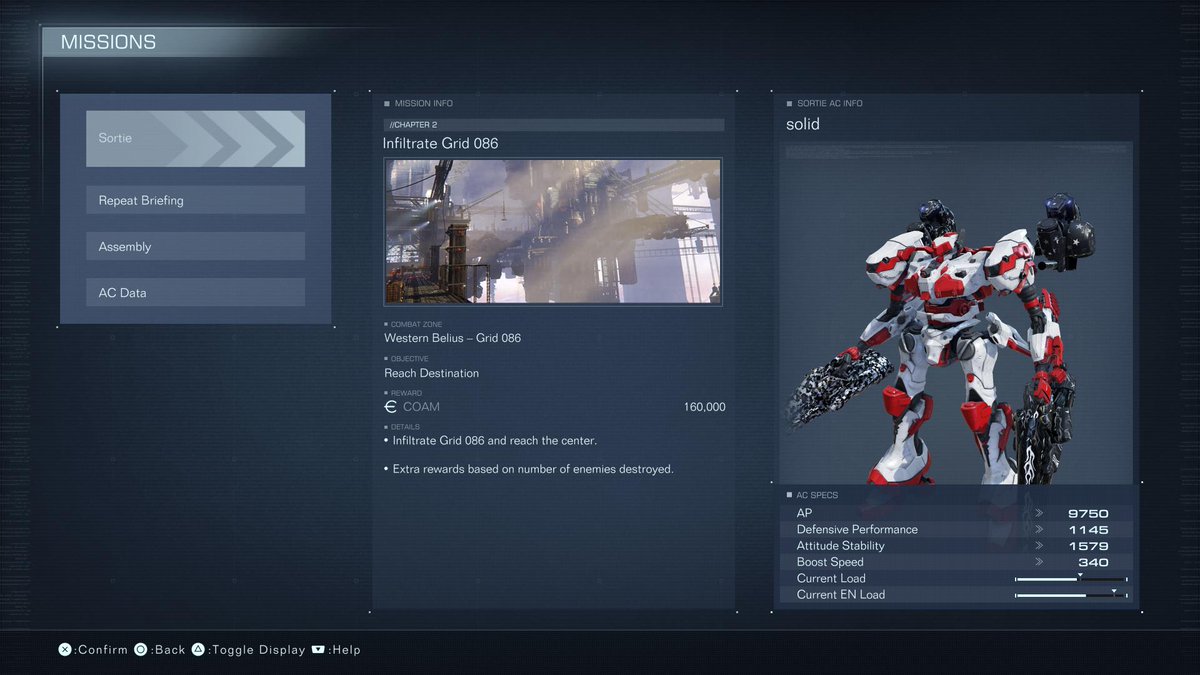Click the AP stat label
This screenshot has width=1200, height=675.
(804, 513)
